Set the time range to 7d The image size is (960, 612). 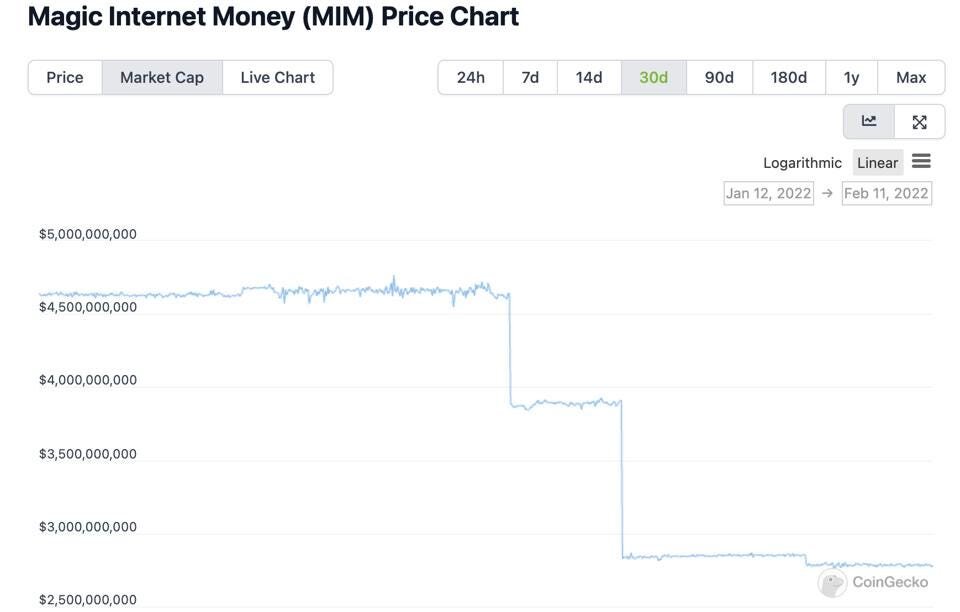530,78
